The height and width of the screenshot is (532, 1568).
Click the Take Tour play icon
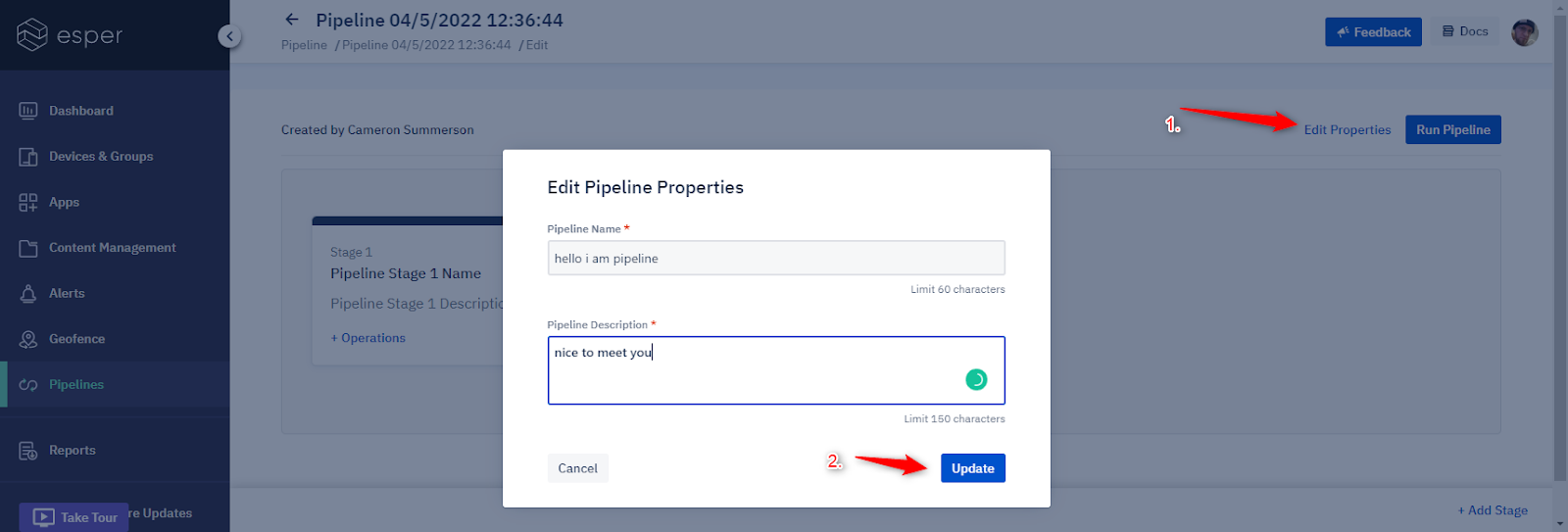[x=43, y=517]
